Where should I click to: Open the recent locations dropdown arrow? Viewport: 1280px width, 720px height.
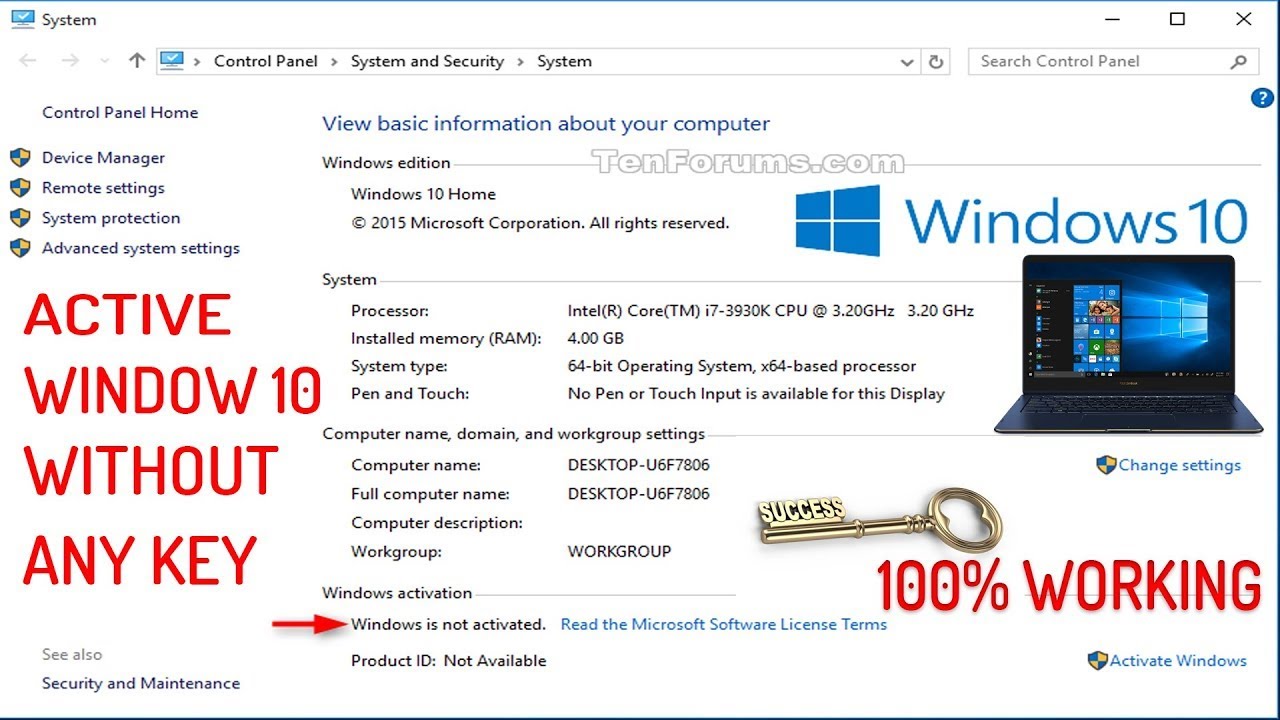[105, 62]
